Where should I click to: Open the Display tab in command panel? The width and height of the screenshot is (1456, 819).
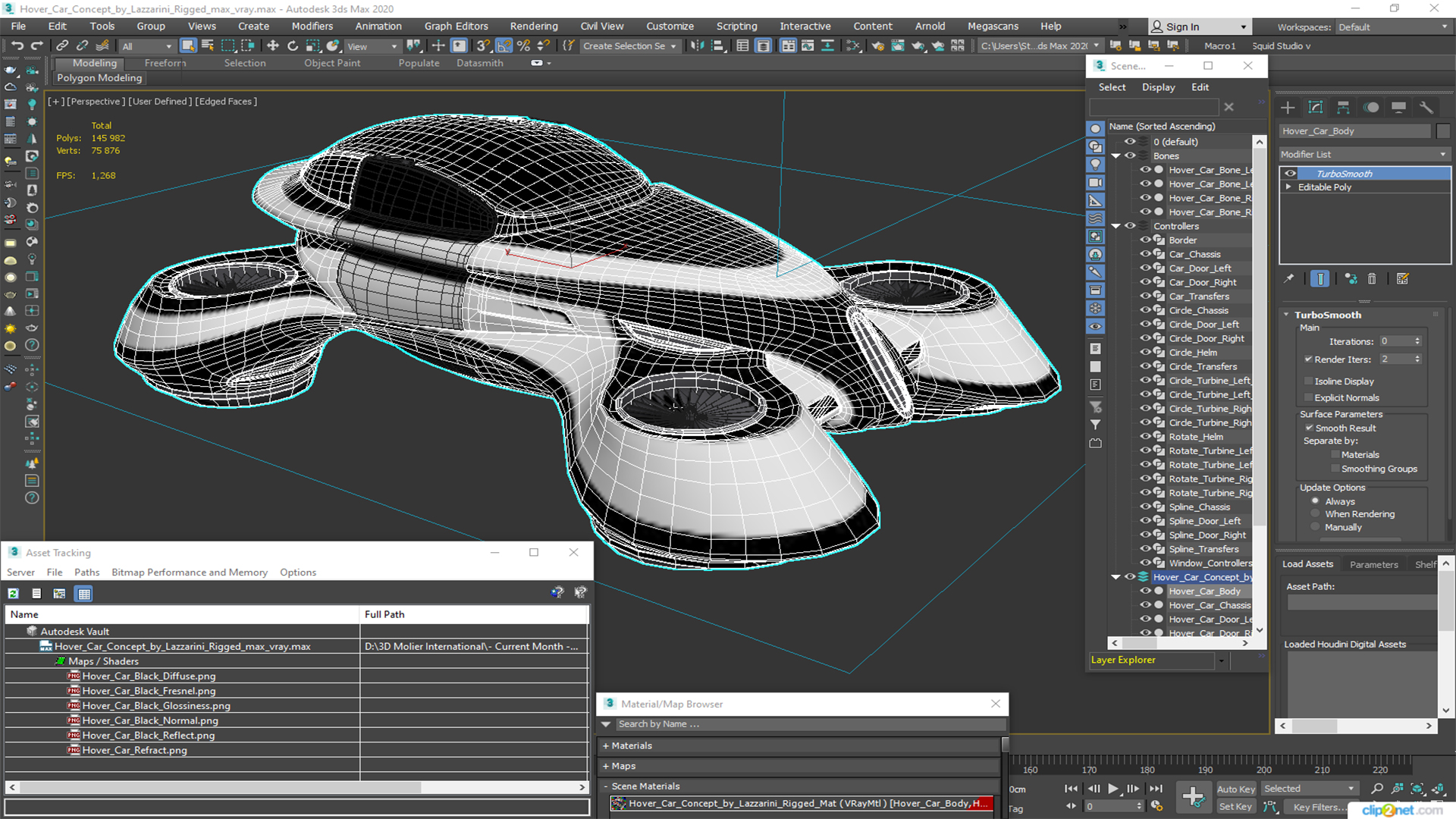(1398, 108)
